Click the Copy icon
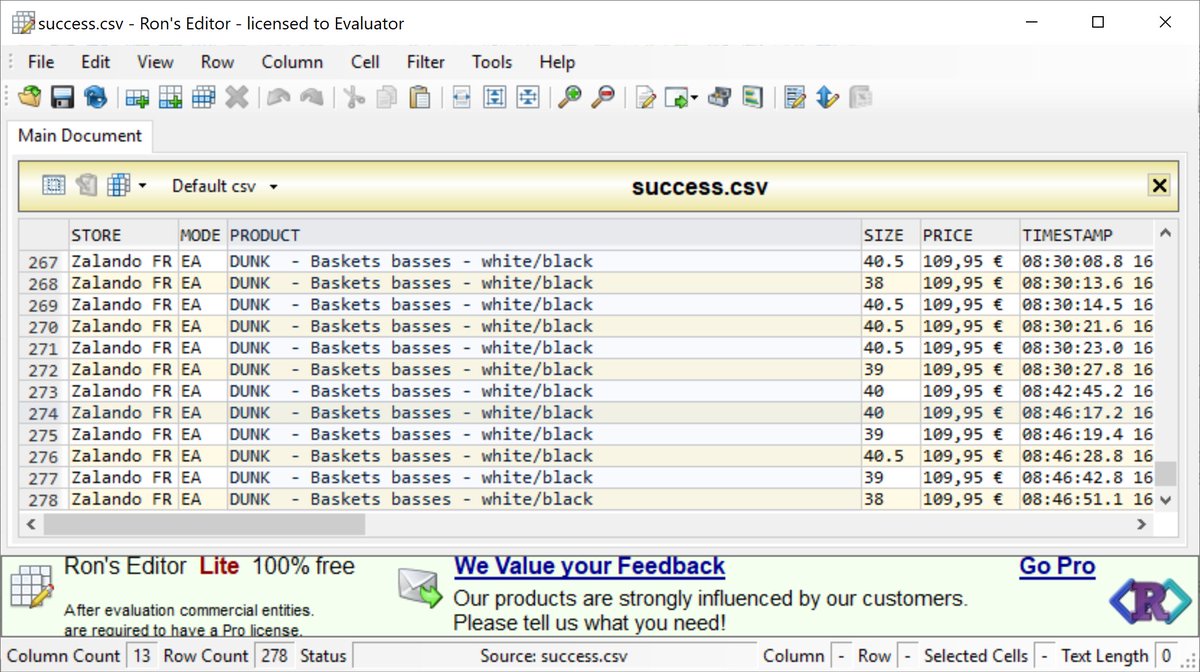 387,97
